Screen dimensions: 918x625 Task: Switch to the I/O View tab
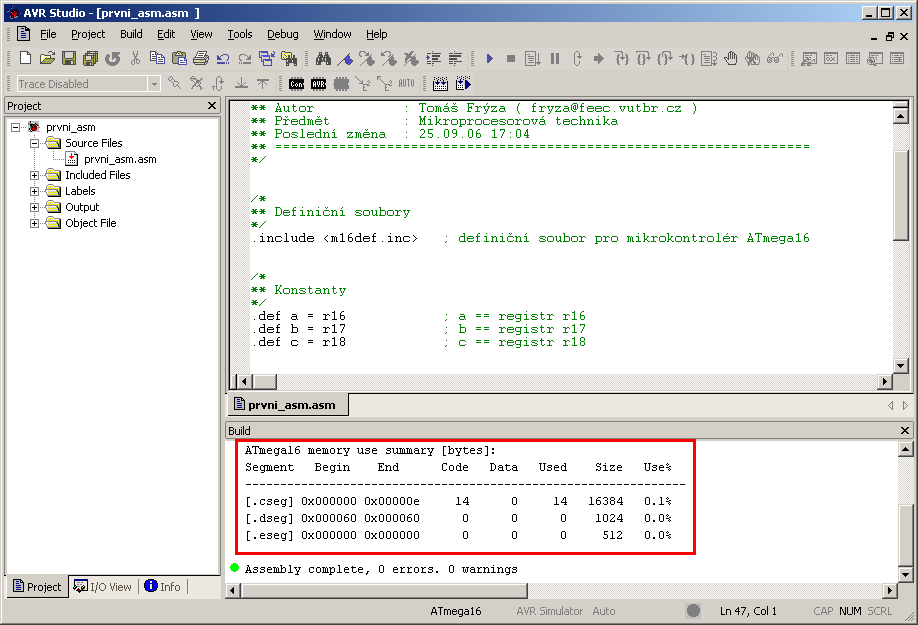[x=104, y=586]
